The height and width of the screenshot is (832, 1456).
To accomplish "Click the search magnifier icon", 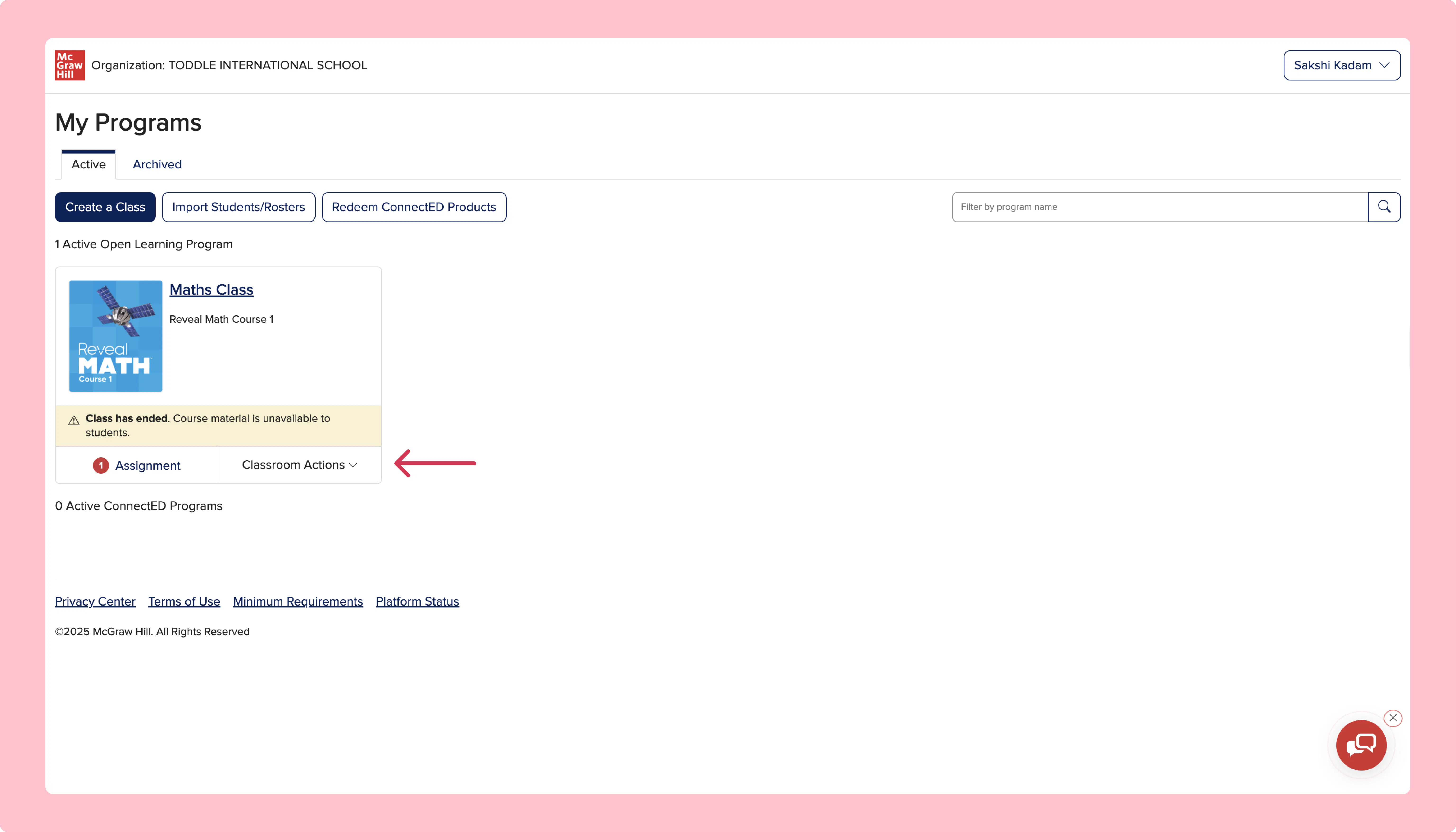I will tap(1384, 207).
